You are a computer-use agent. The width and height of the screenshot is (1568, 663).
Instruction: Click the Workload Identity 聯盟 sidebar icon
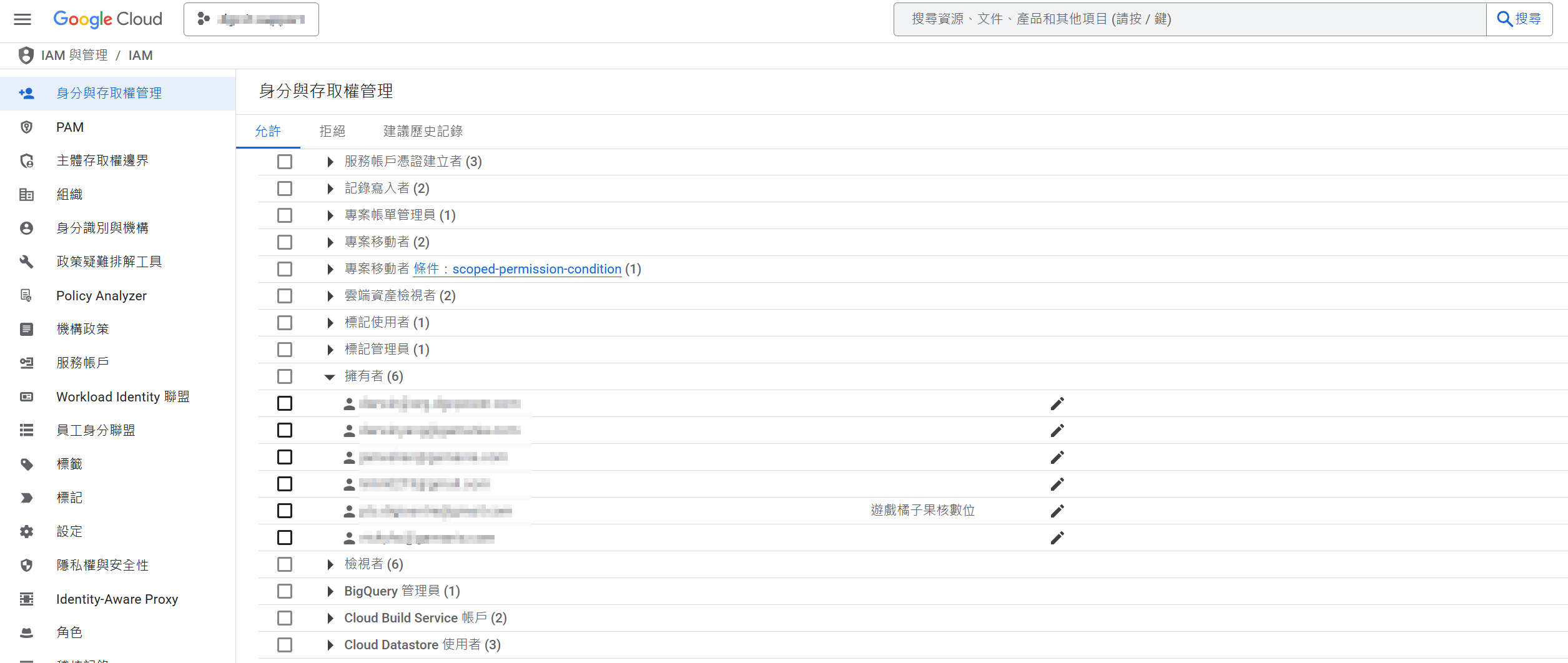coord(26,397)
